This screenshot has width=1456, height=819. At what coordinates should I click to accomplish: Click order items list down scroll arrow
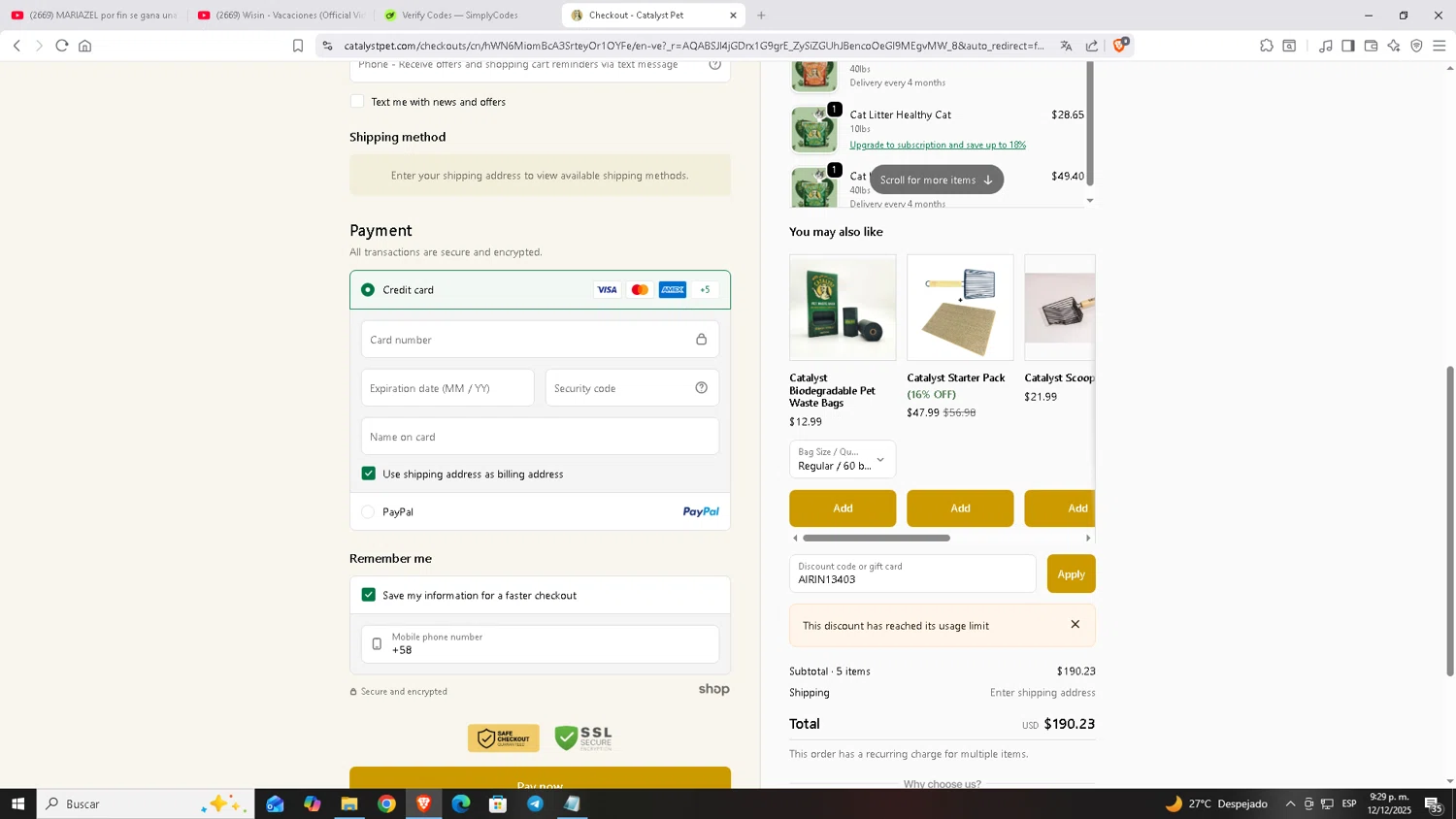pyautogui.click(x=1089, y=200)
